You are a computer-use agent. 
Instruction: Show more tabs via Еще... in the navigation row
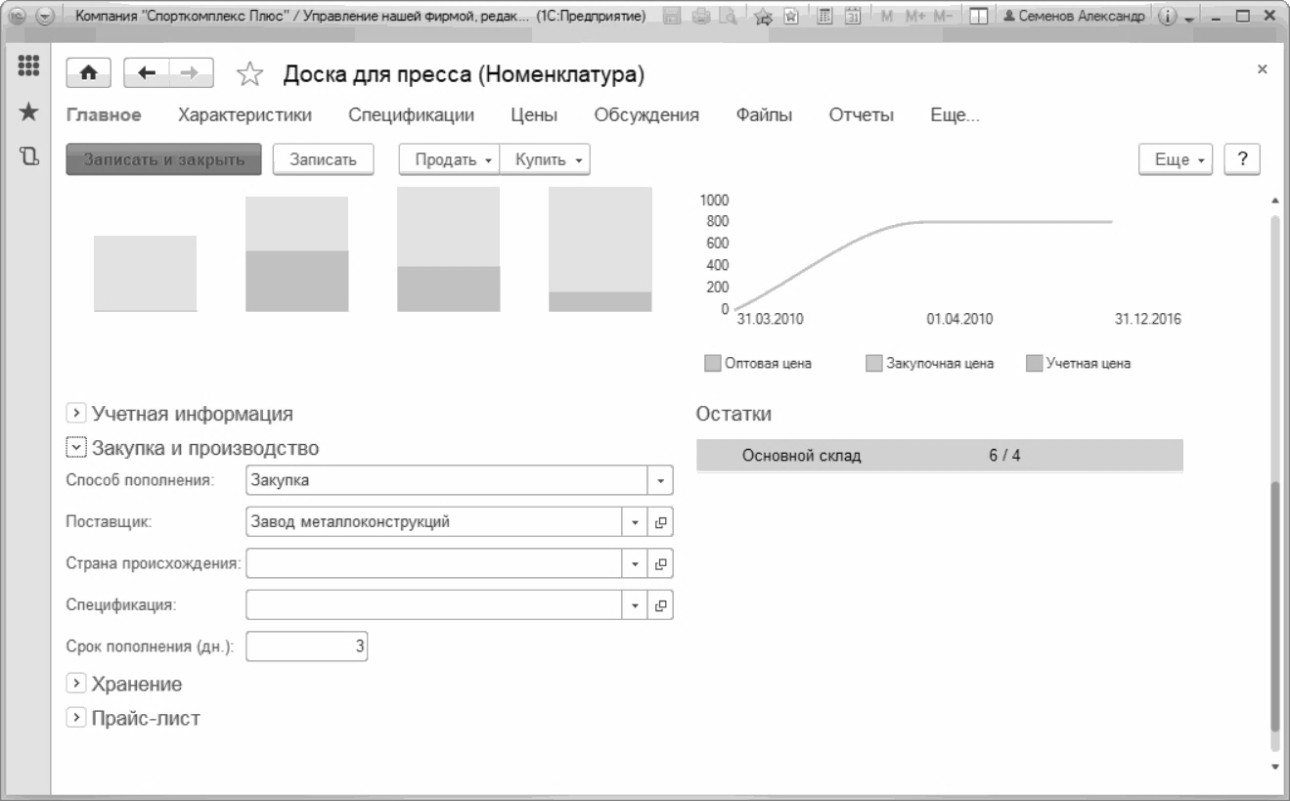954,116
